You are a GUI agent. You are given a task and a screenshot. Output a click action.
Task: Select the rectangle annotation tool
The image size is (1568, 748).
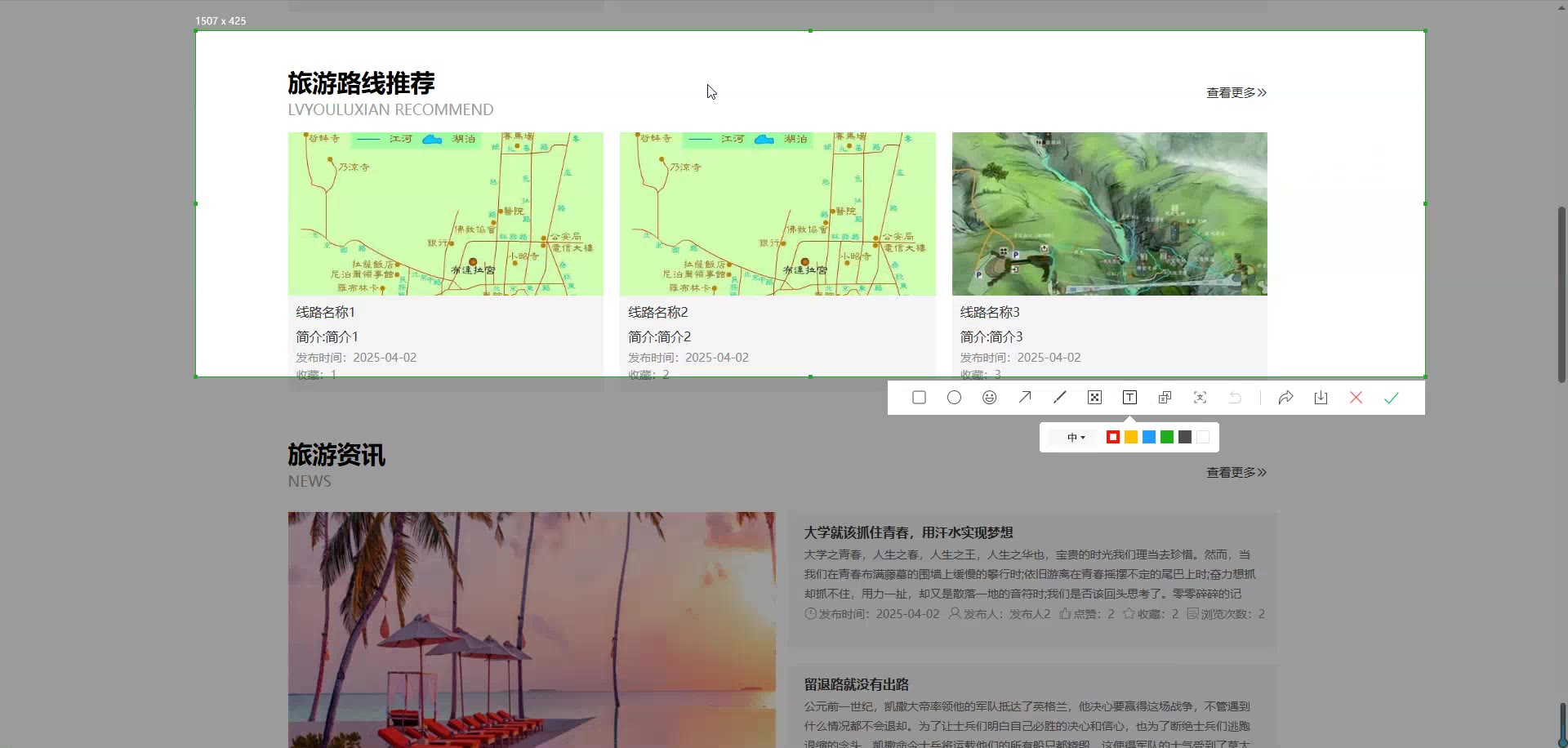click(x=919, y=398)
